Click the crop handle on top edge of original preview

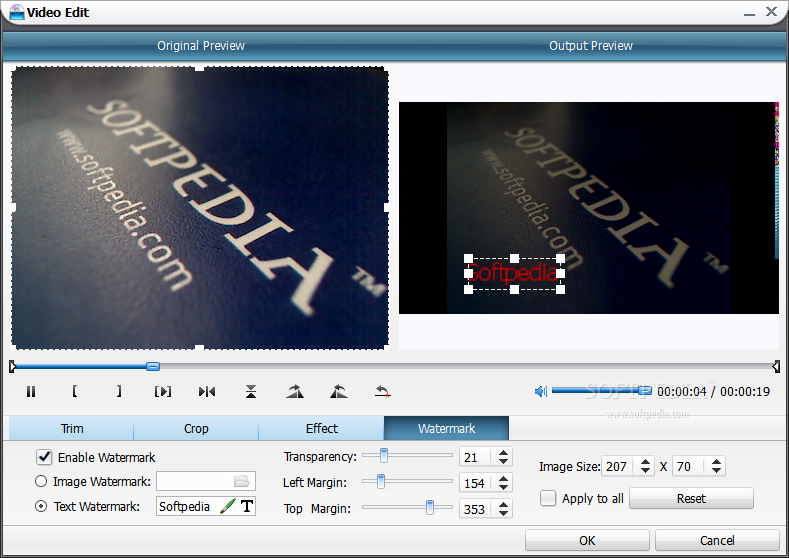[x=199, y=67]
